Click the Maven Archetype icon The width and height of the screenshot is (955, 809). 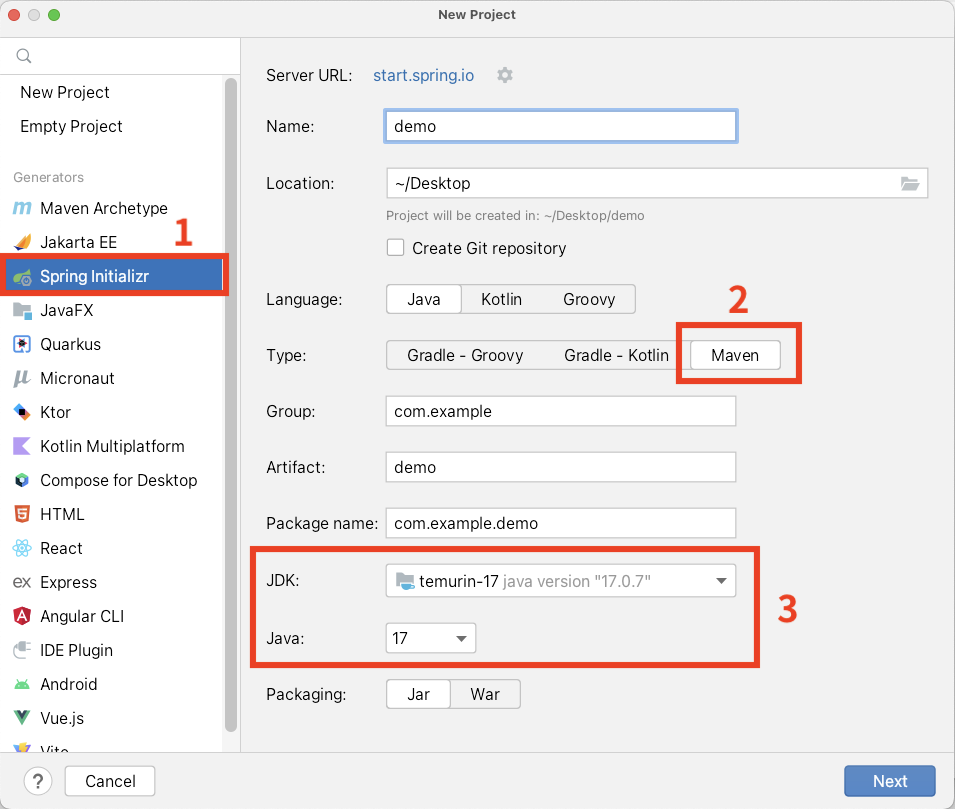click(22, 208)
